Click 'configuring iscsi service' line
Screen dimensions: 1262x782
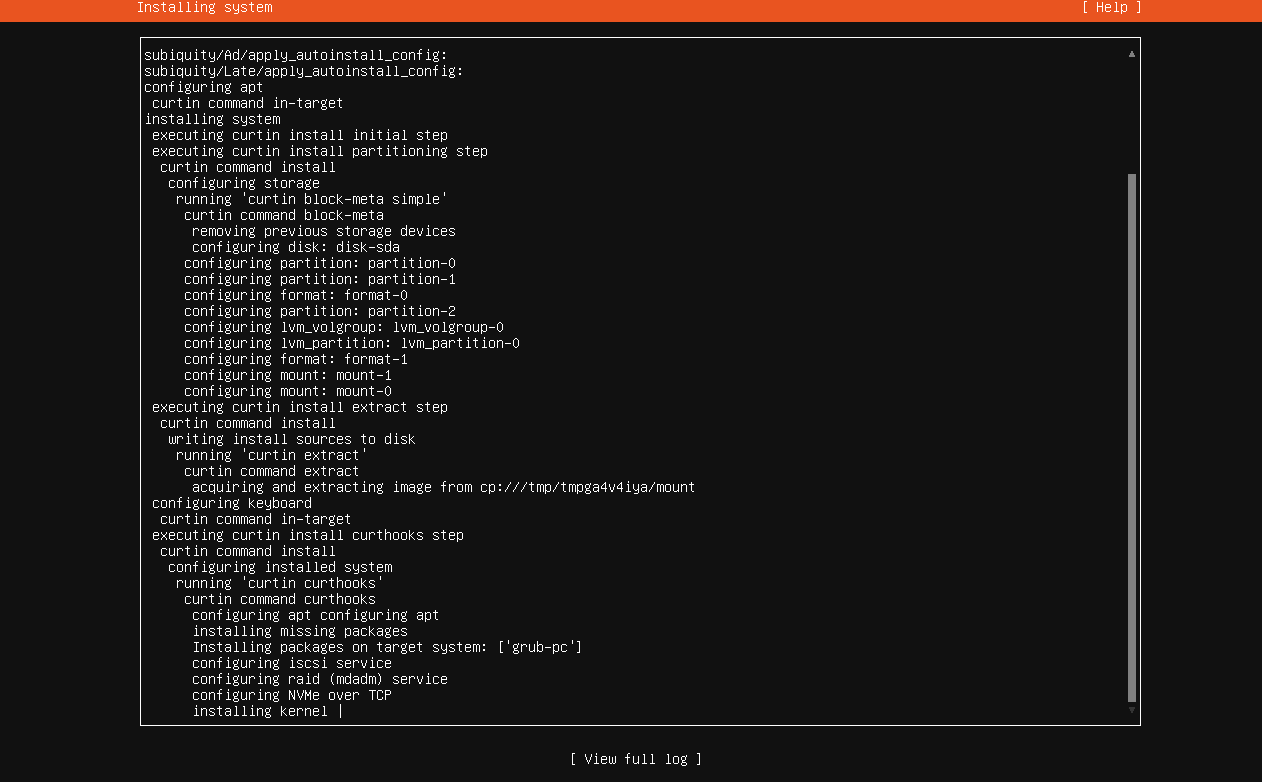(292, 663)
